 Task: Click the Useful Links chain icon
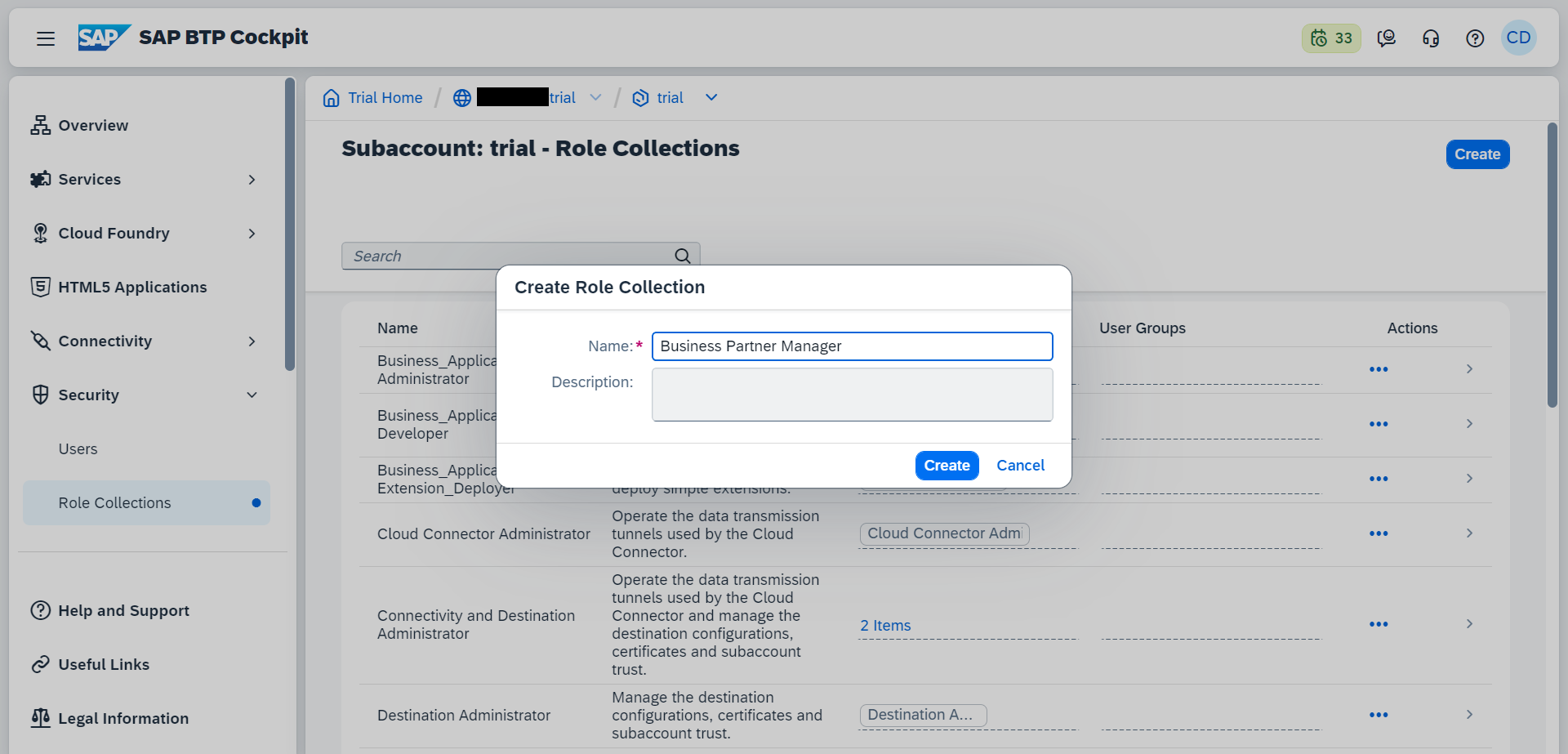[x=40, y=664]
